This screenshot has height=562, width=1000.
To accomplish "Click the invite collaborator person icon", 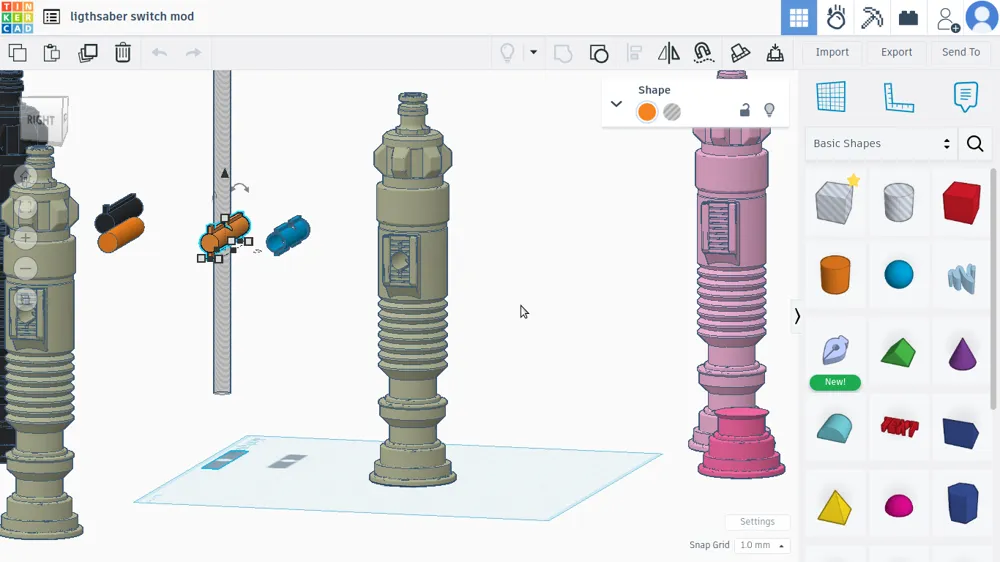I will coord(947,19).
